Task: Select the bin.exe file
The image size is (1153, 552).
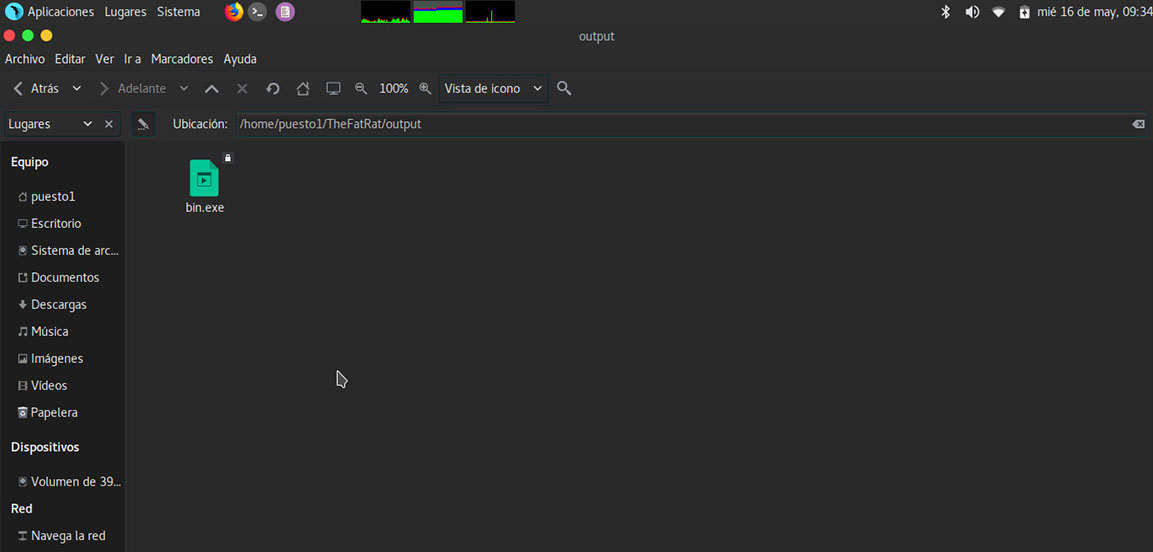Action: pos(204,185)
